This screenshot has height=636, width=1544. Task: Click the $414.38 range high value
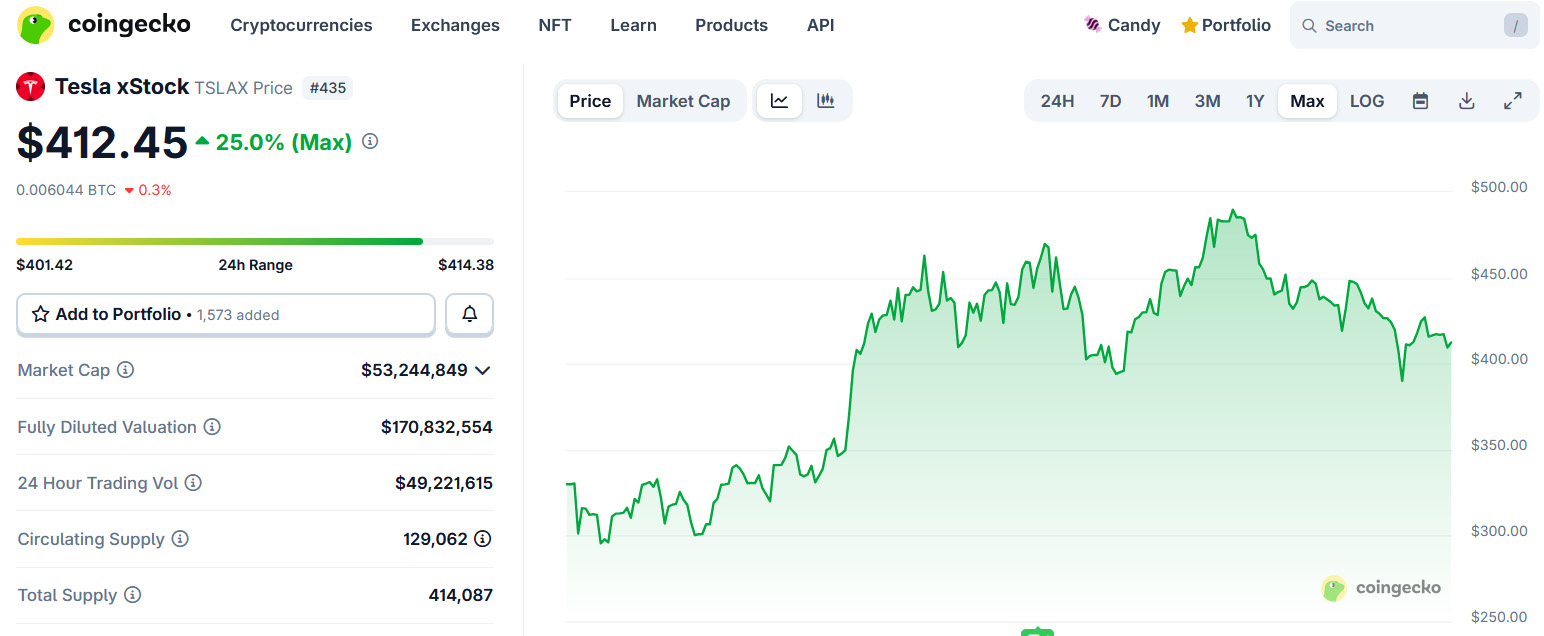pos(466,265)
